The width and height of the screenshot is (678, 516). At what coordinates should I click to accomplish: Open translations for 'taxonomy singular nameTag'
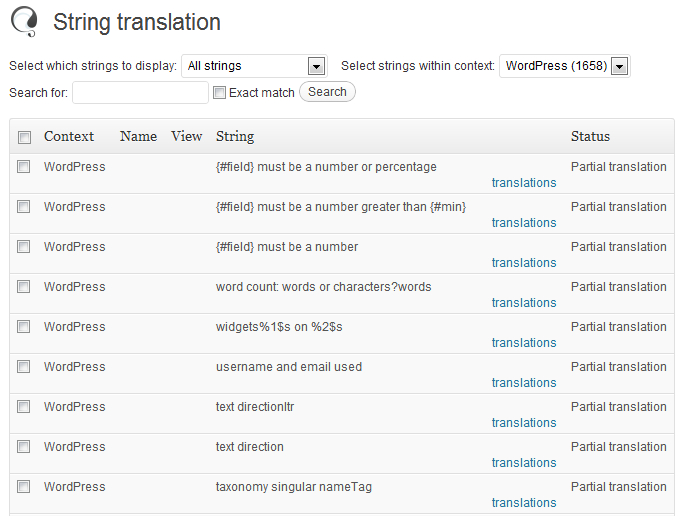pyautogui.click(x=524, y=503)
